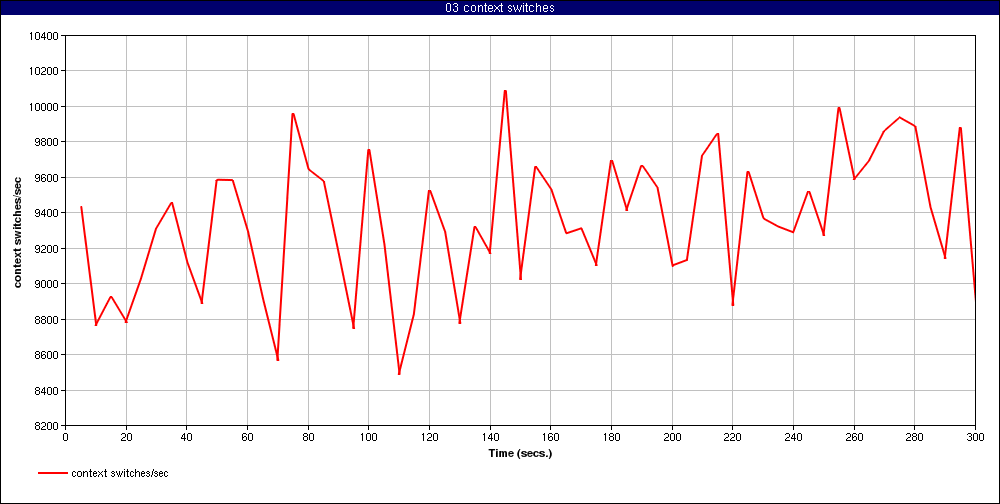This screenshot has height=504, width=1000.
Task: Click the peak at 275 seconds
Action: click(899, 117)
